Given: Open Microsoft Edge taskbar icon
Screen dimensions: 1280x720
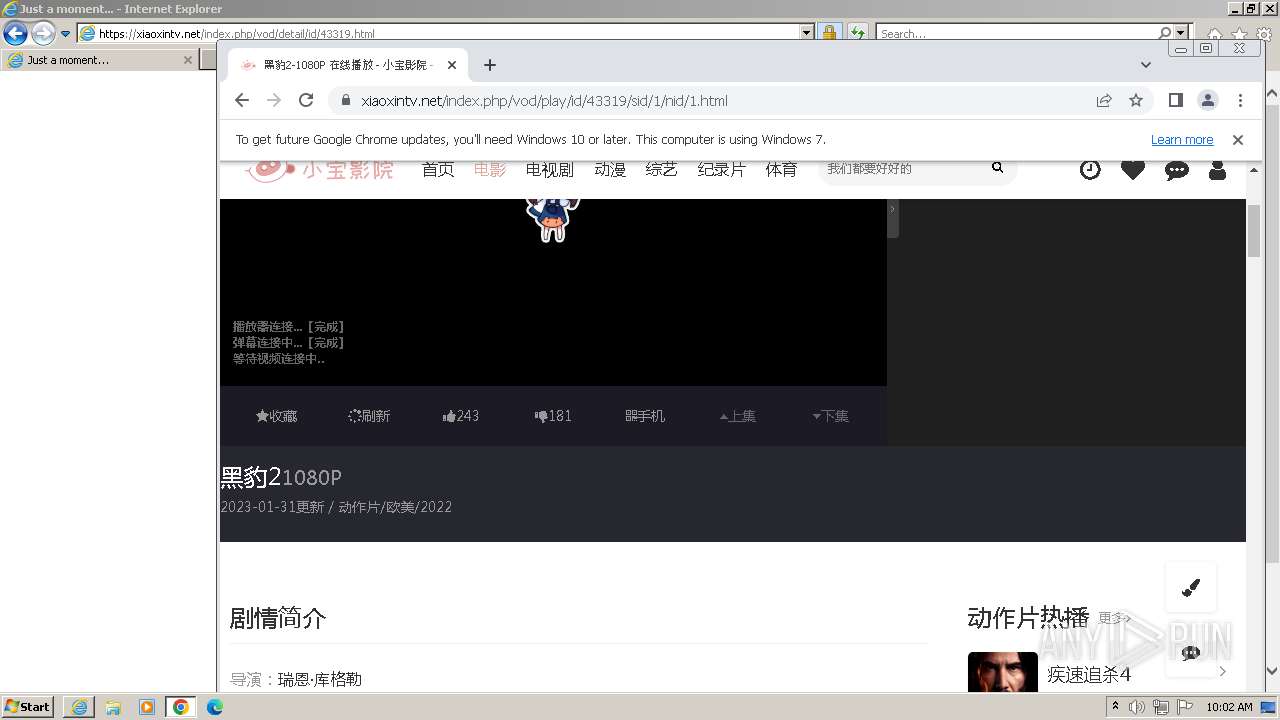Looking at the screenshot, I should point(215,707).
